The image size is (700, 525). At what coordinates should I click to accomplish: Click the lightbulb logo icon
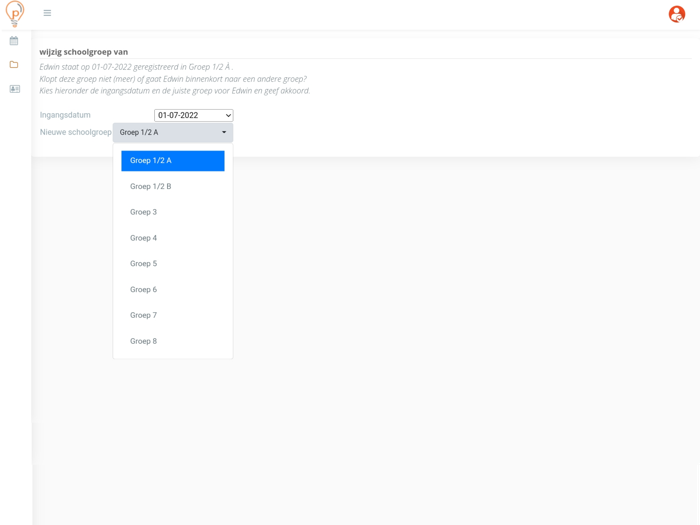click(x=15, y=14)
